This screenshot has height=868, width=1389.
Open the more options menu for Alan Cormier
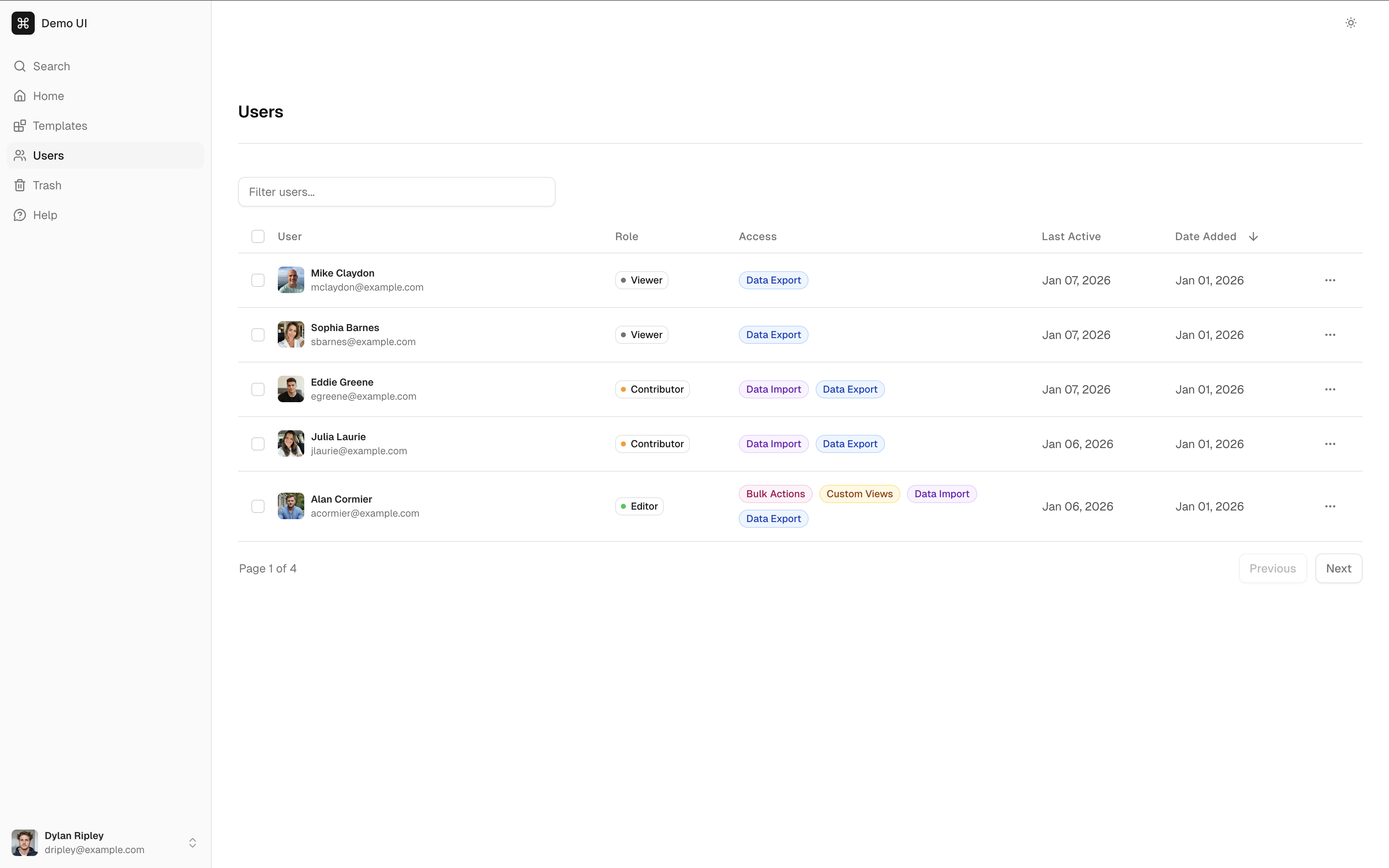click(1330, 506)
